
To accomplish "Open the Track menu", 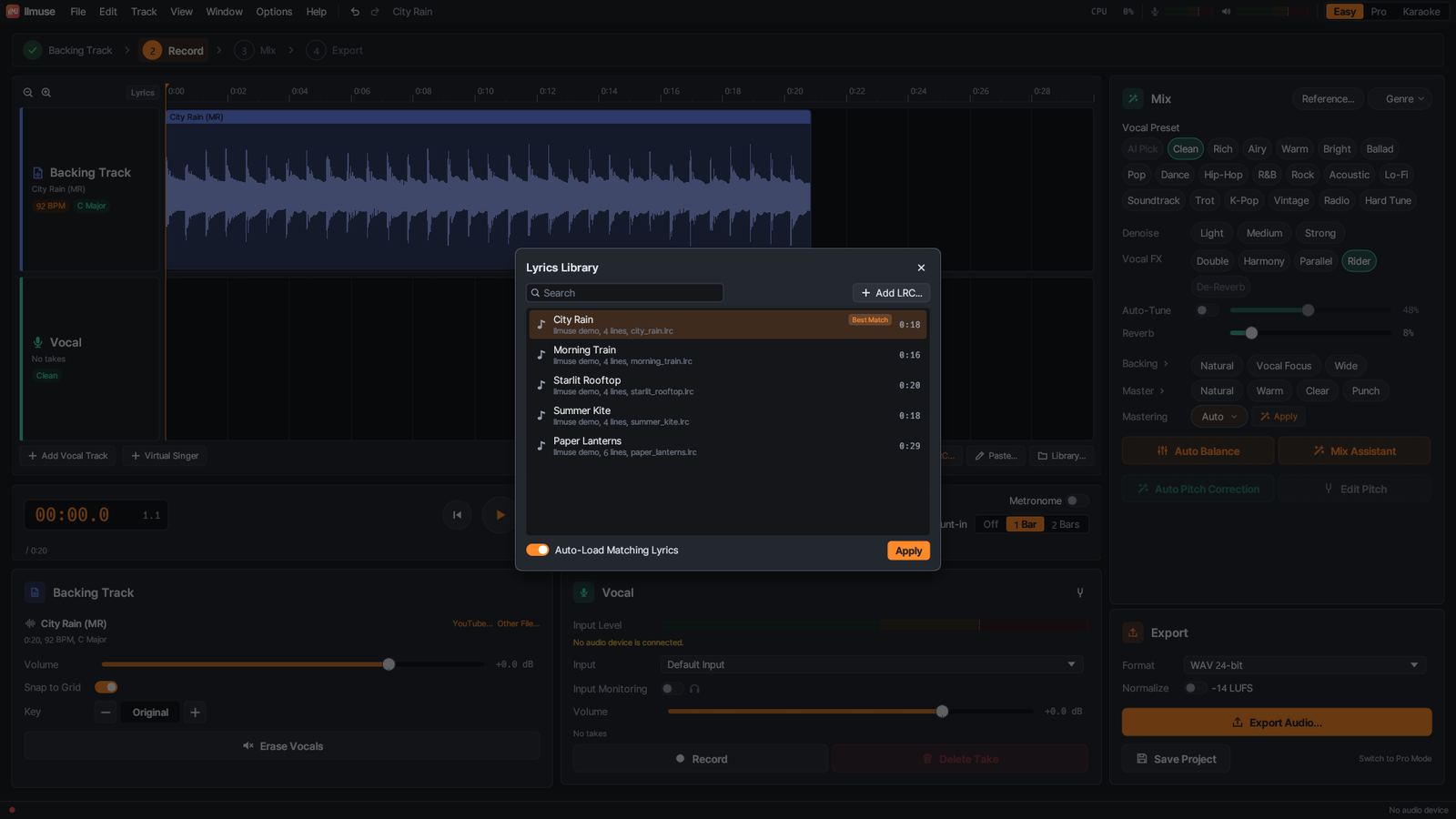I will [144, 12].
